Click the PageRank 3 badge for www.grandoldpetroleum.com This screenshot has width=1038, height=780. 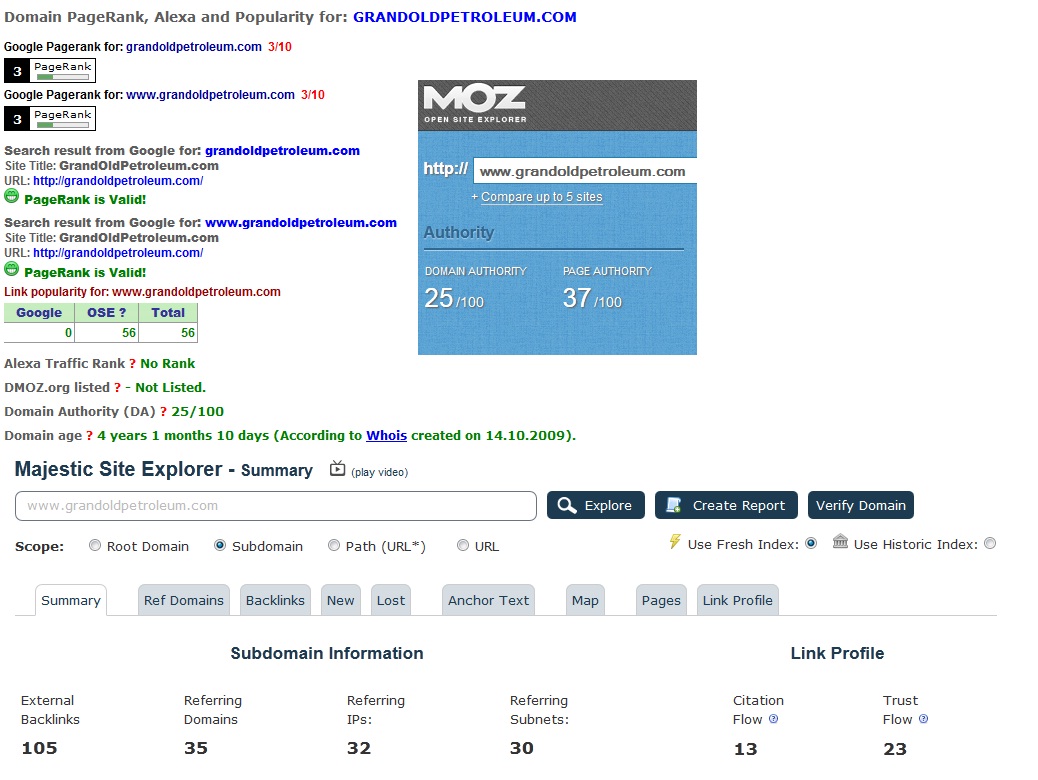(50, 119)
